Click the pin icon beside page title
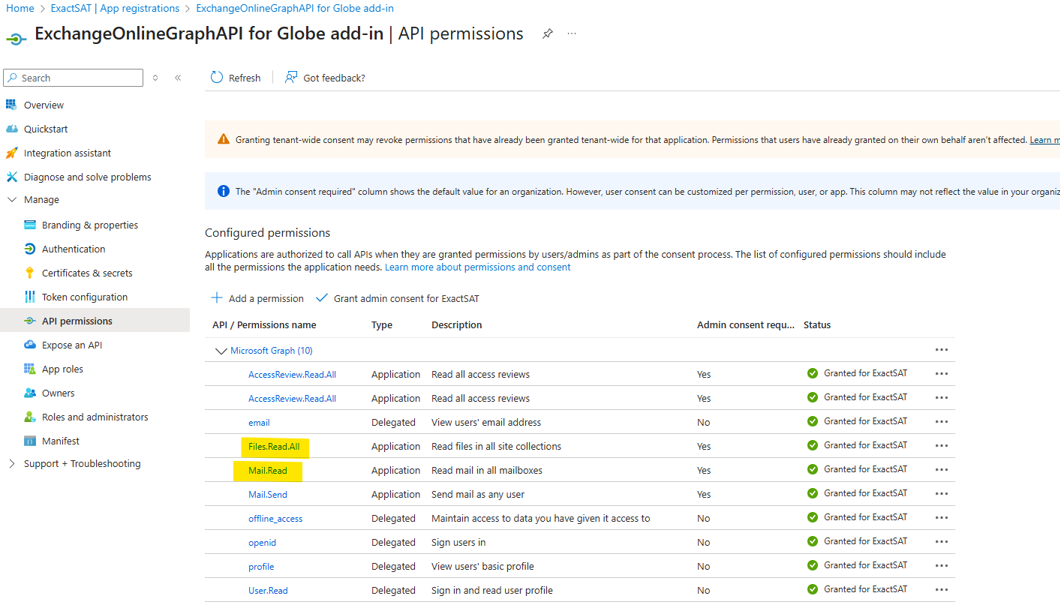Screen dimensions: 1060x613 [x=548, y=34]
